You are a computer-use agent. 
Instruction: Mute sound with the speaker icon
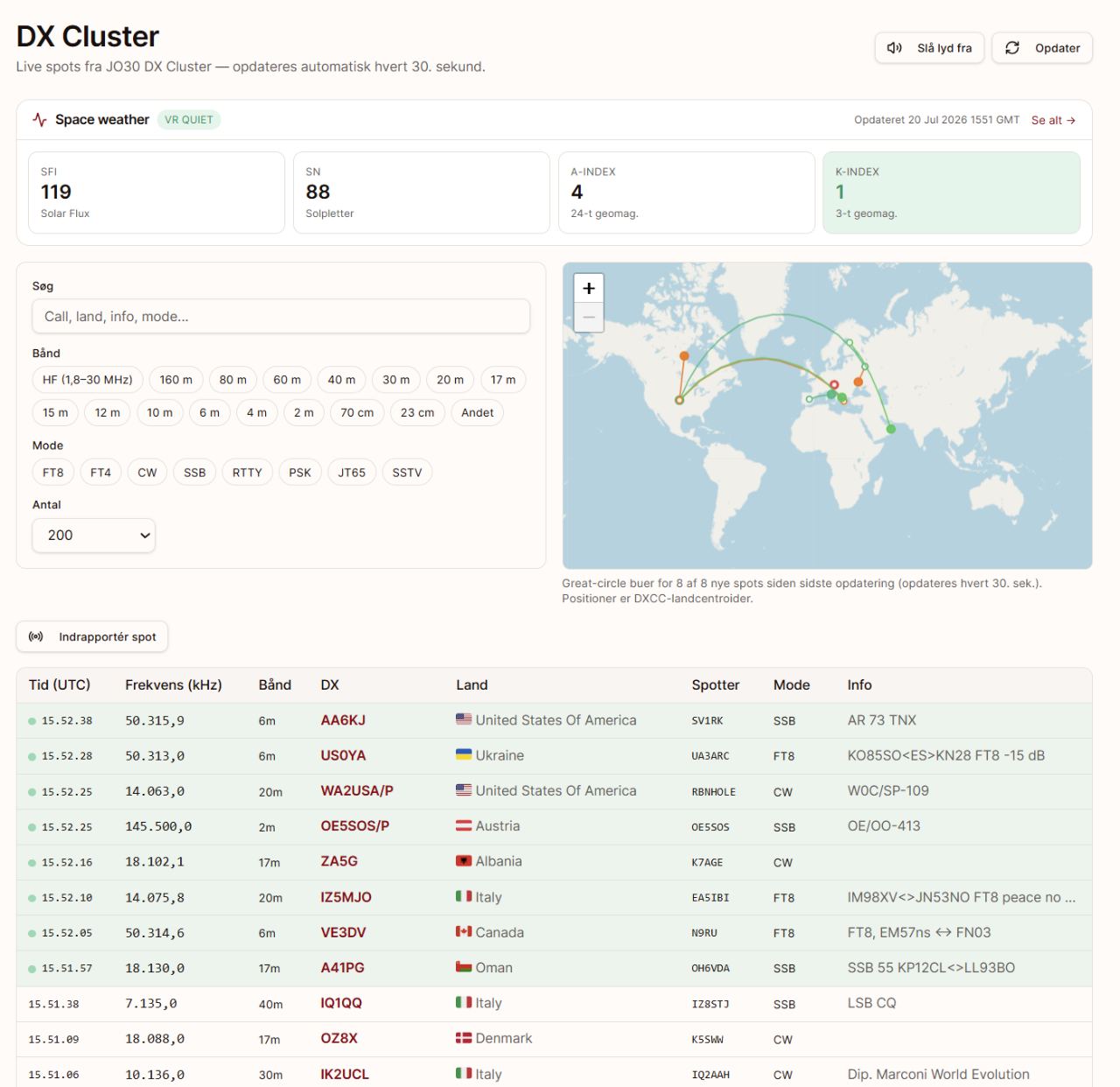tap(894, 48)
